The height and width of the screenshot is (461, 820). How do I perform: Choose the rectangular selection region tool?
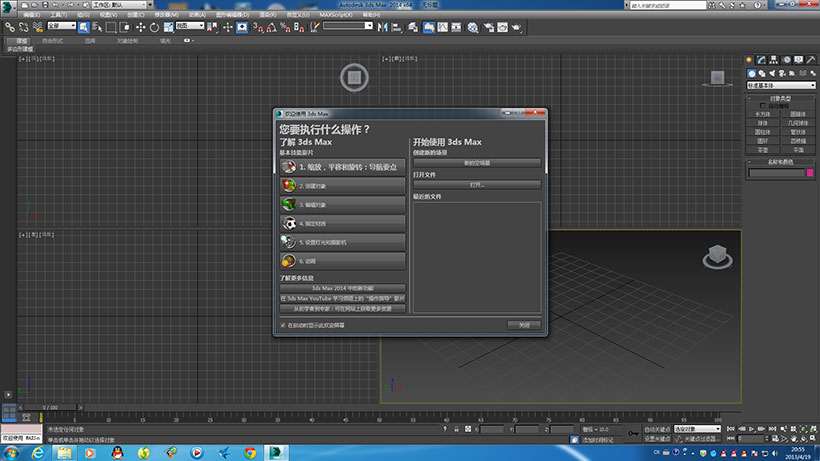tap(111, 27)
